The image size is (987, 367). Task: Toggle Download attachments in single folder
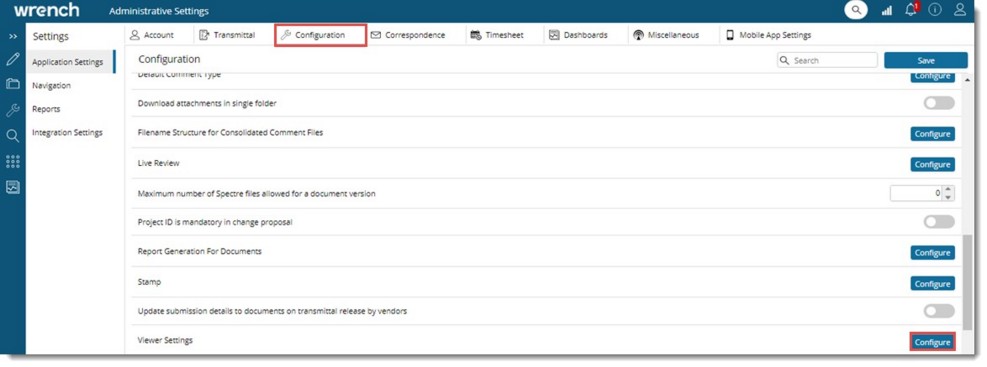pyautogui.click(x=939, y=103)
